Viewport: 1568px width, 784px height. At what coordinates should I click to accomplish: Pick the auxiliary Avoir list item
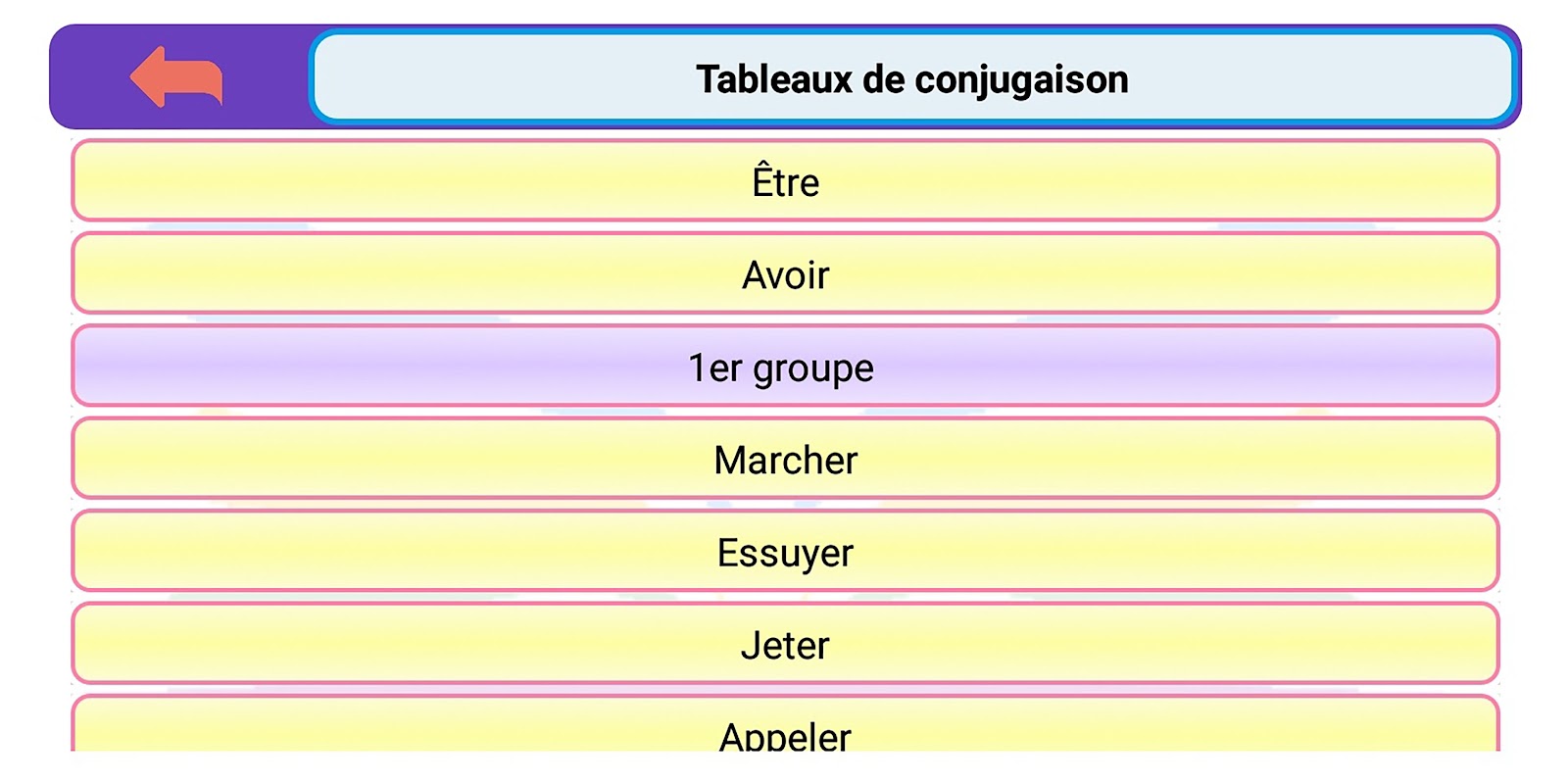(x=785, y=274)
